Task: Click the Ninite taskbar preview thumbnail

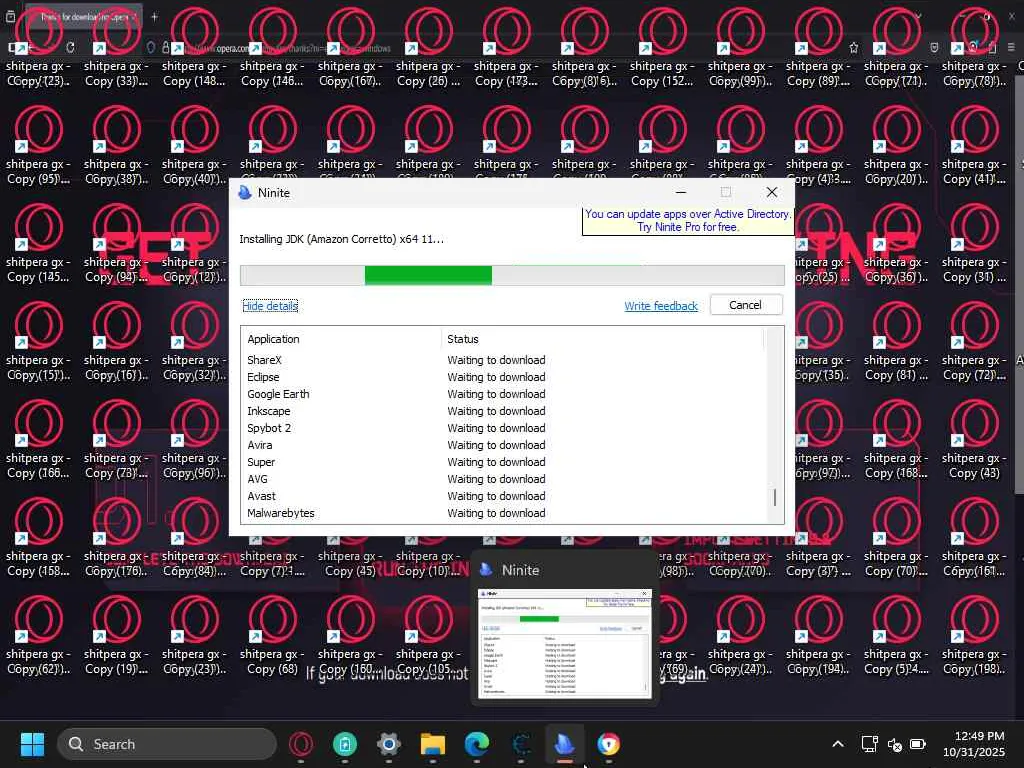Action: tap(565, 643)
